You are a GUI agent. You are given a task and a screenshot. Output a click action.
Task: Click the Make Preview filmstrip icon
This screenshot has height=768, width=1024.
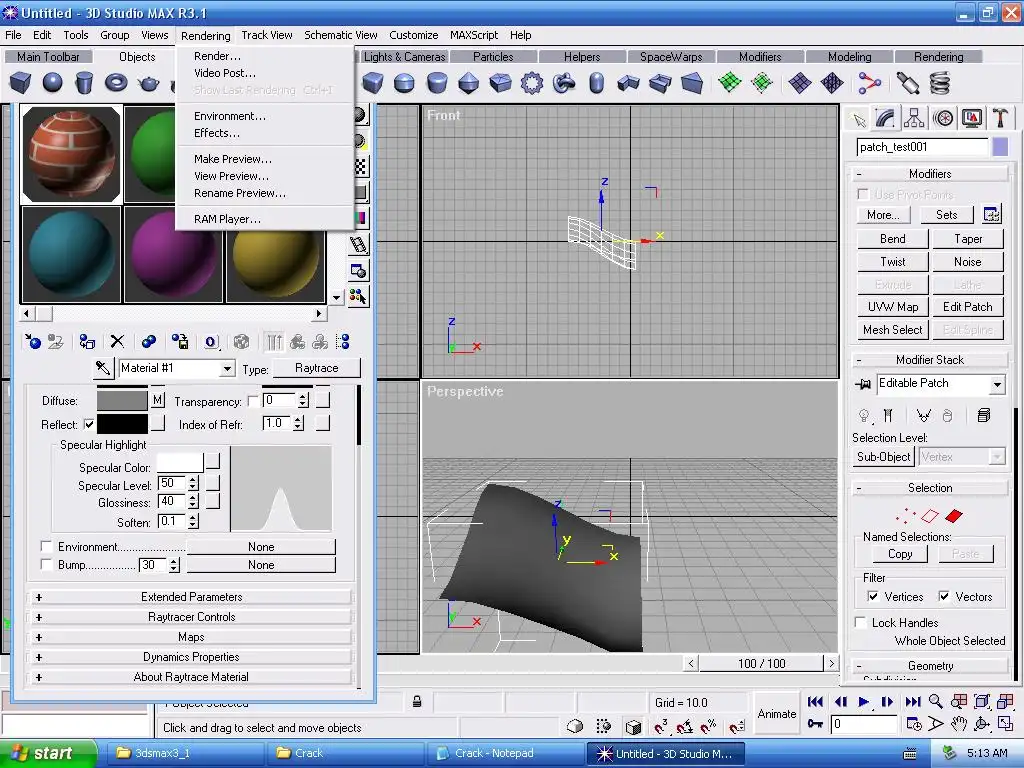point(359,245)
